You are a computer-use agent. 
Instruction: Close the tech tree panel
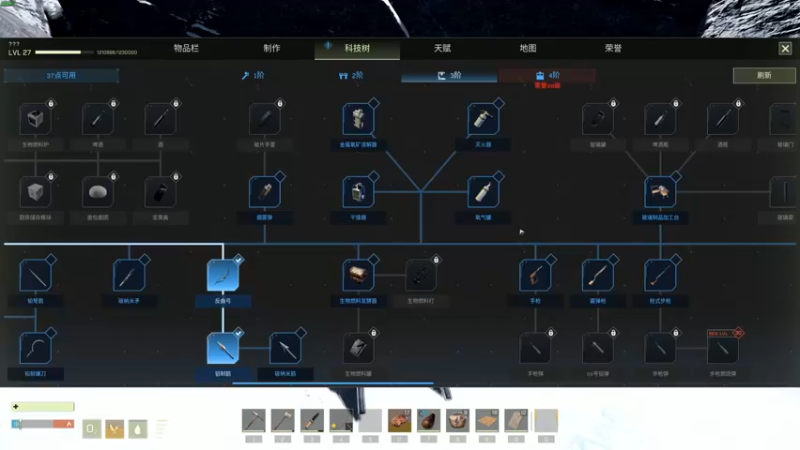click(785, 48)
